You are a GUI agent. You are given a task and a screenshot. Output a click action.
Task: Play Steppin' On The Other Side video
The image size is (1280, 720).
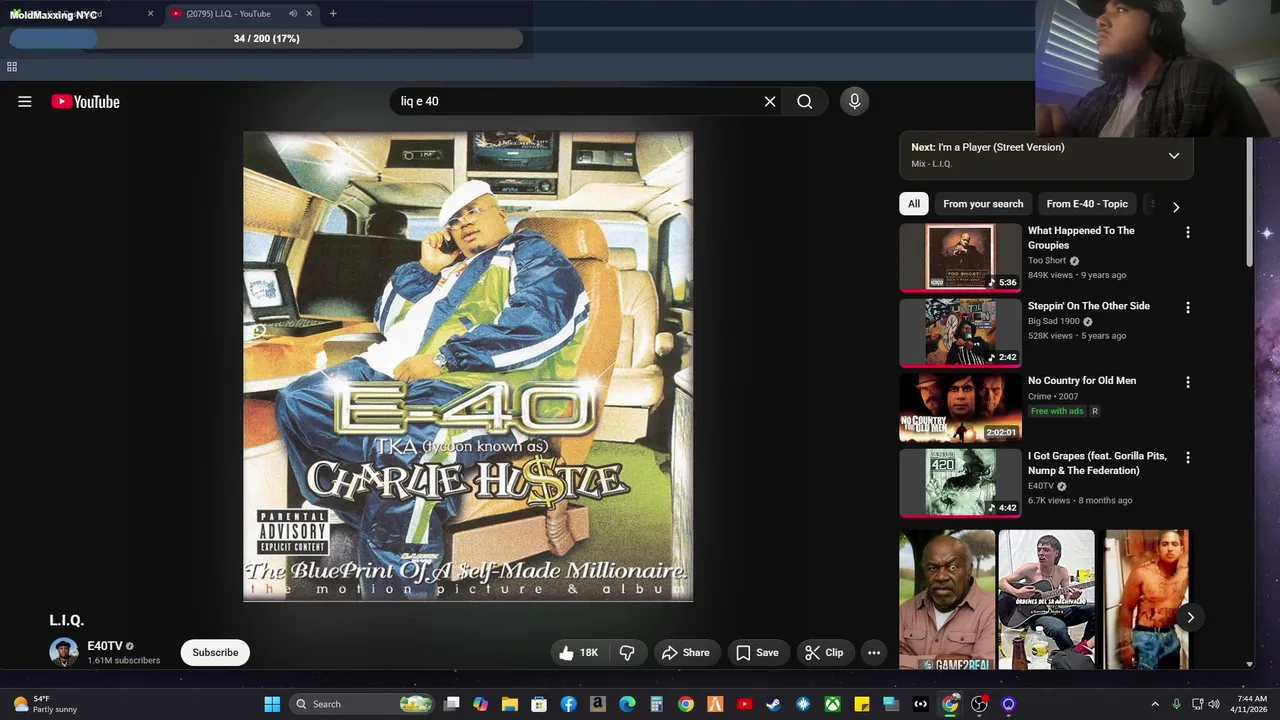click(x=960, y=332)
